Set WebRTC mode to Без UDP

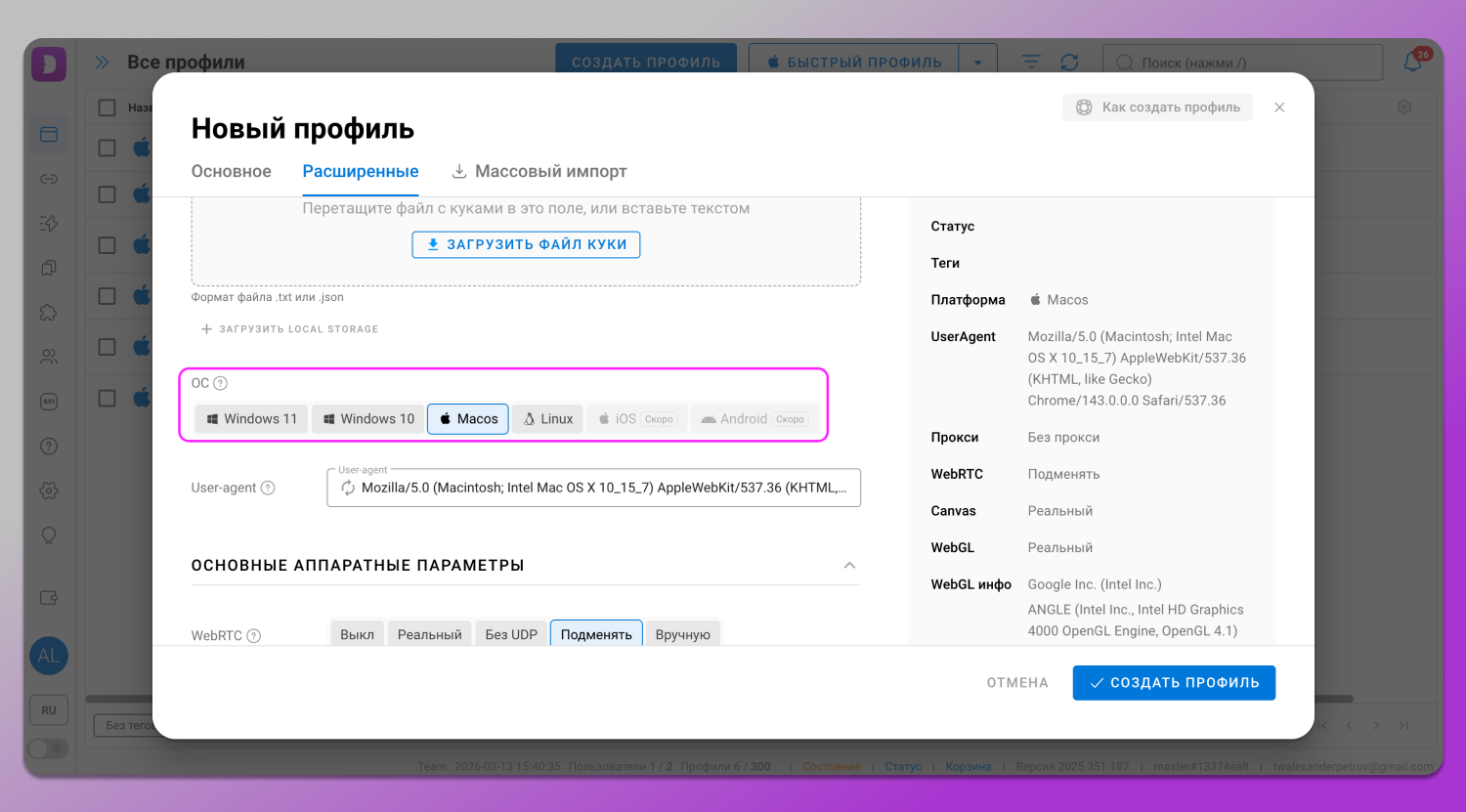pyautogui.click(x=511, y=634)
